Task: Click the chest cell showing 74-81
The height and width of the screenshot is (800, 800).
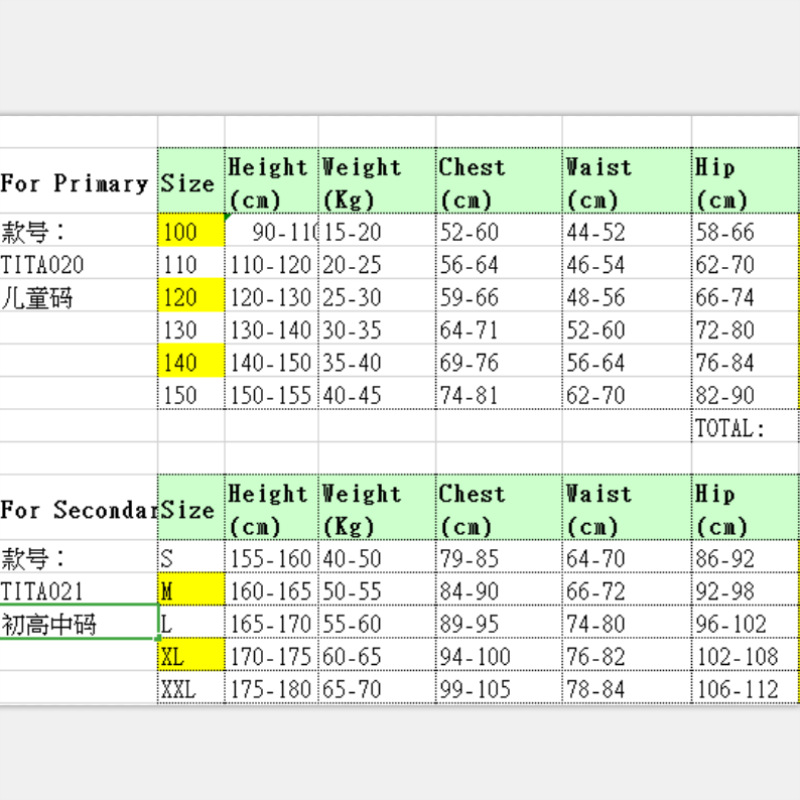Action: 498,395
